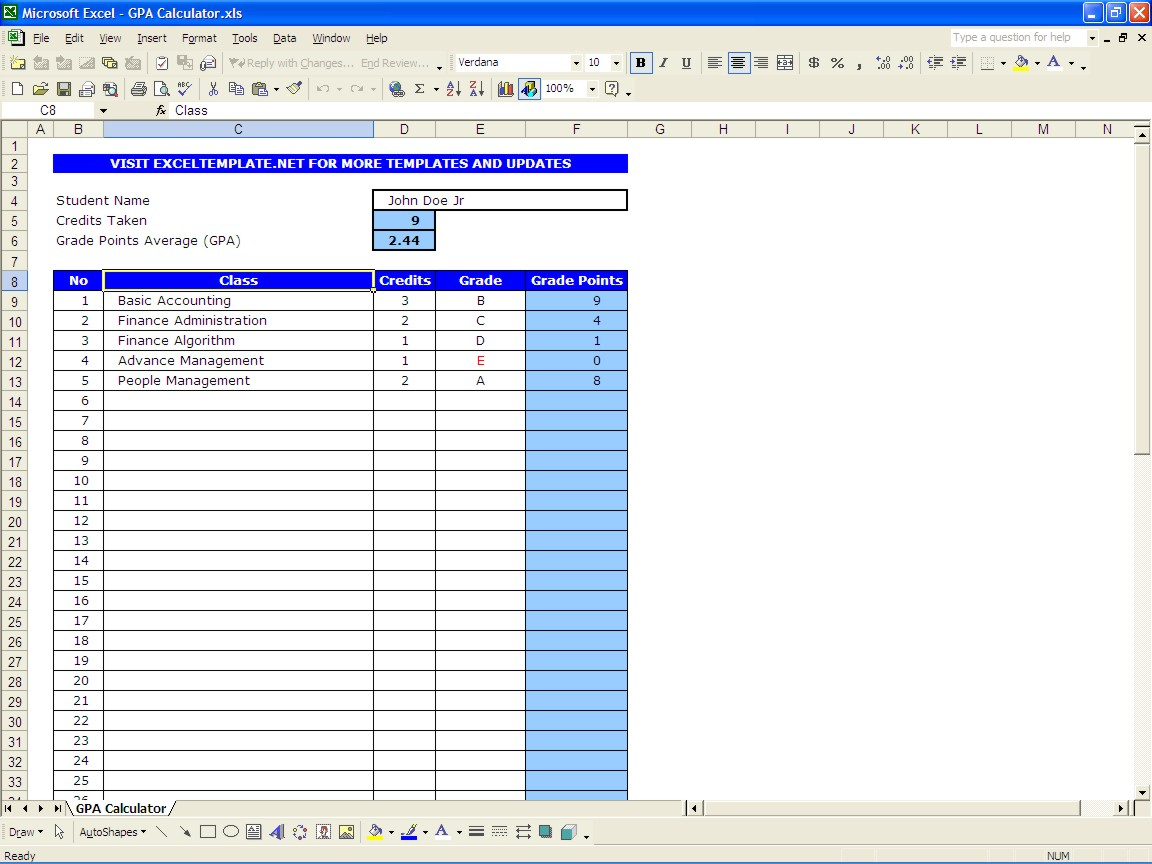
Task: Toggle Bold formatting button
Action: coord(640,63)
